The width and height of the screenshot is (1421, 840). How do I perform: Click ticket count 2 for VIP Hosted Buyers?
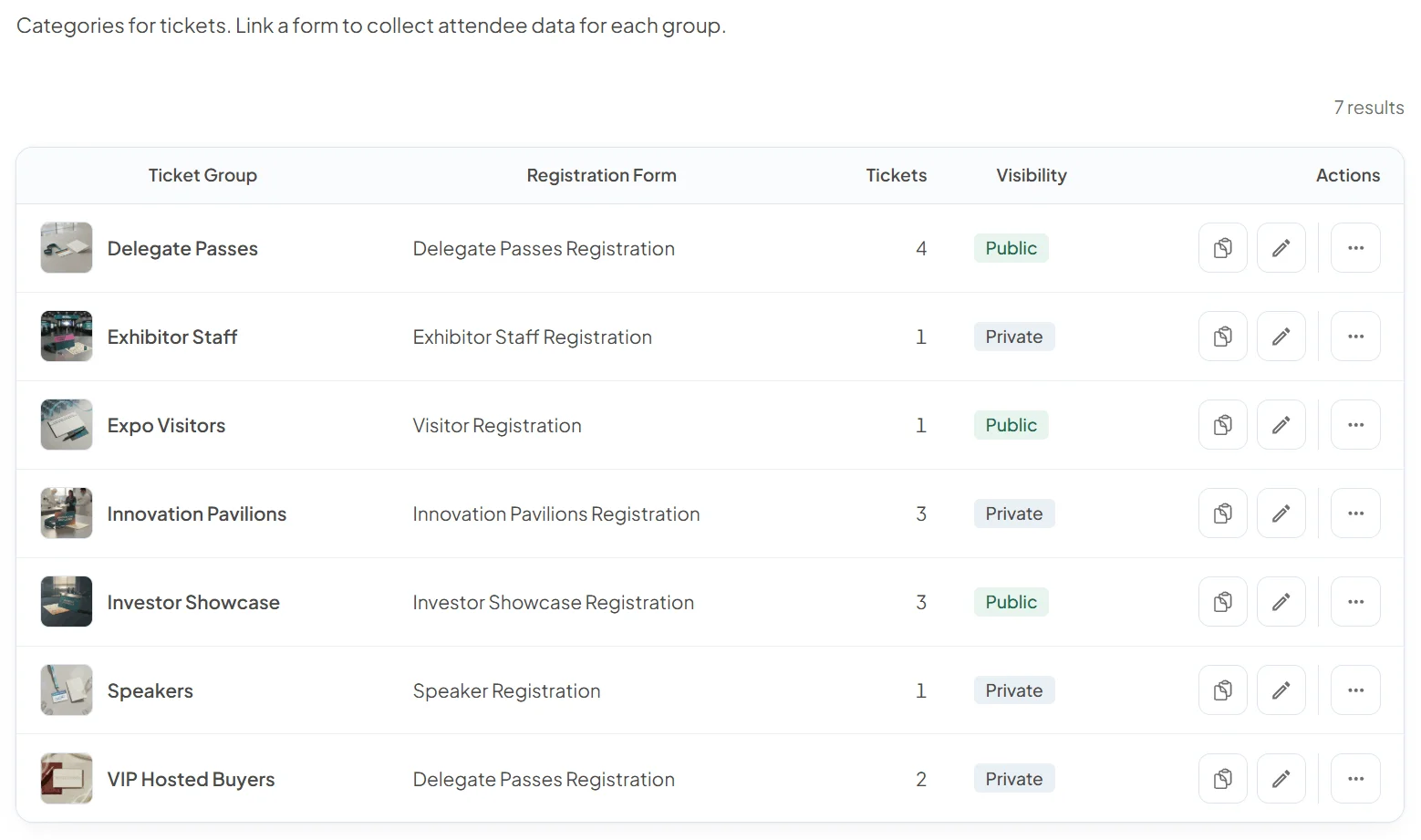(921, 780)
